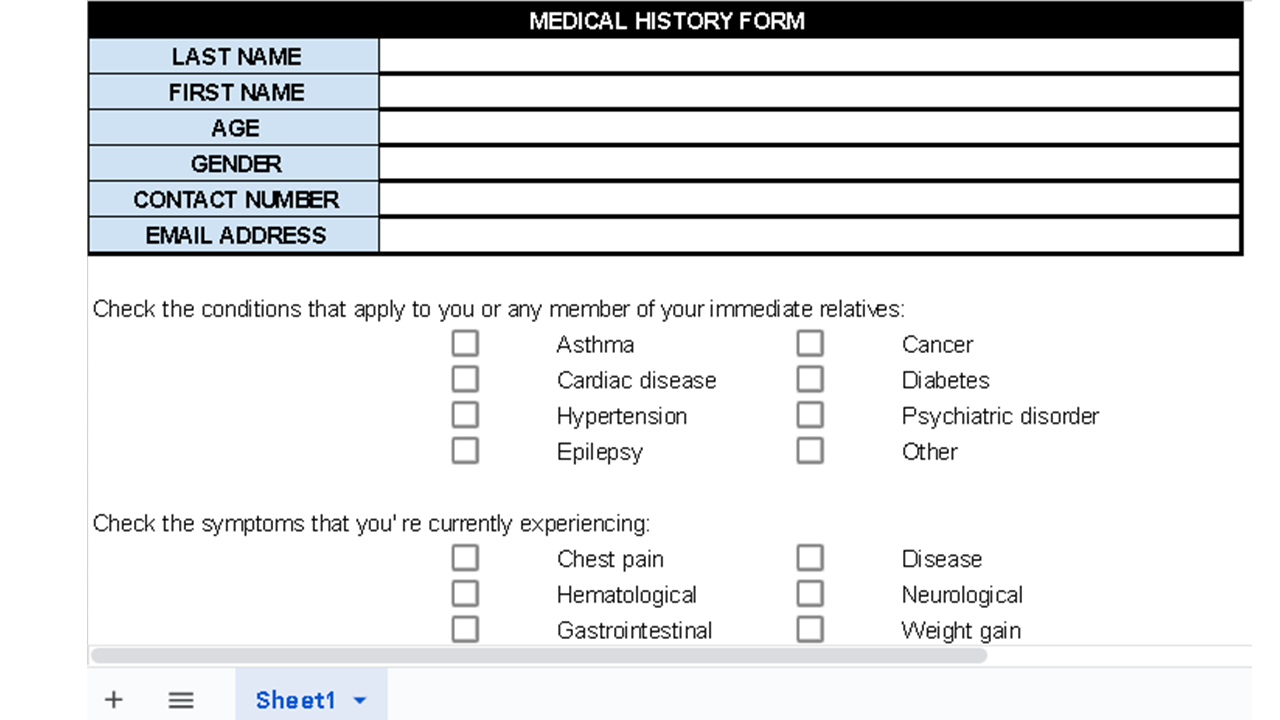Click the AGE entry cell

[x=809, y=128]
